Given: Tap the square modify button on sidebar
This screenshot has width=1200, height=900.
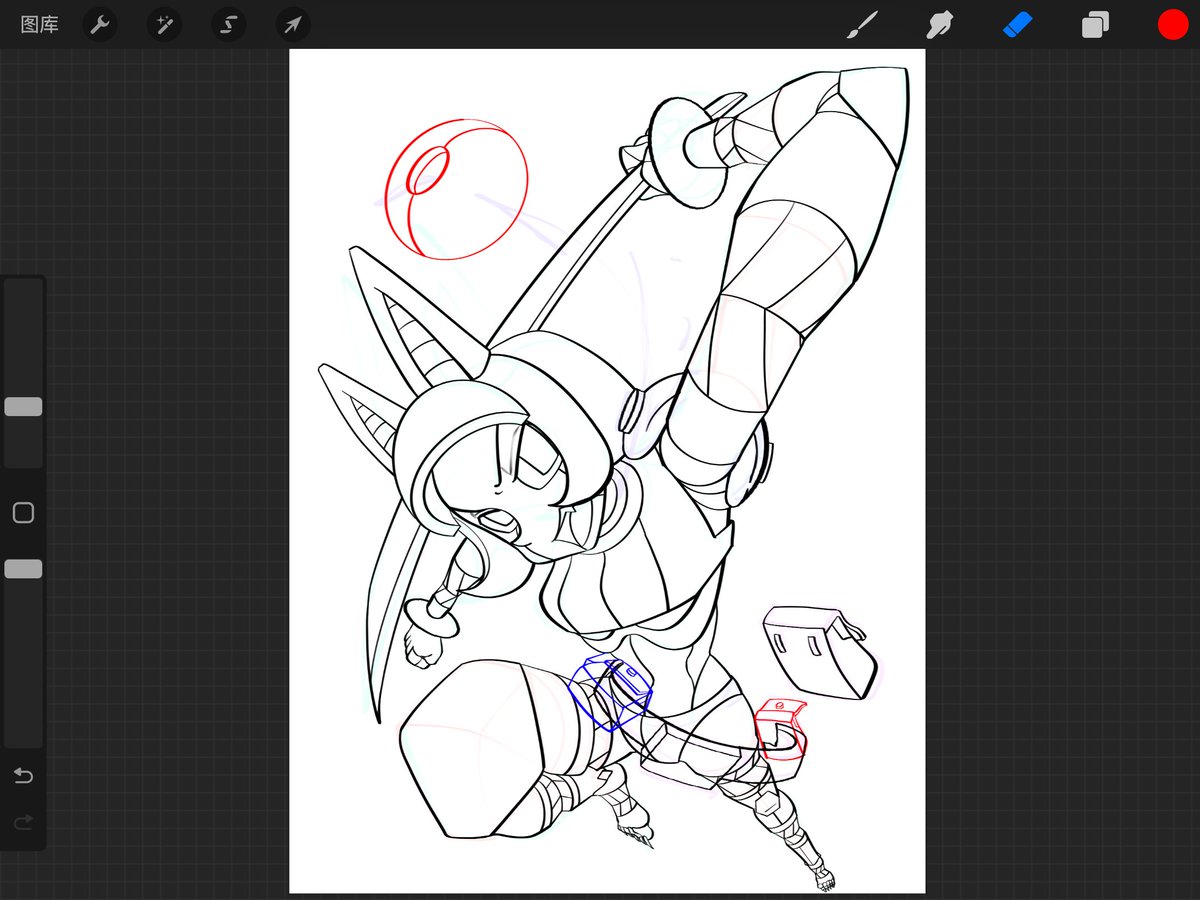Looking at the screenshot, I should coord(23,513).
